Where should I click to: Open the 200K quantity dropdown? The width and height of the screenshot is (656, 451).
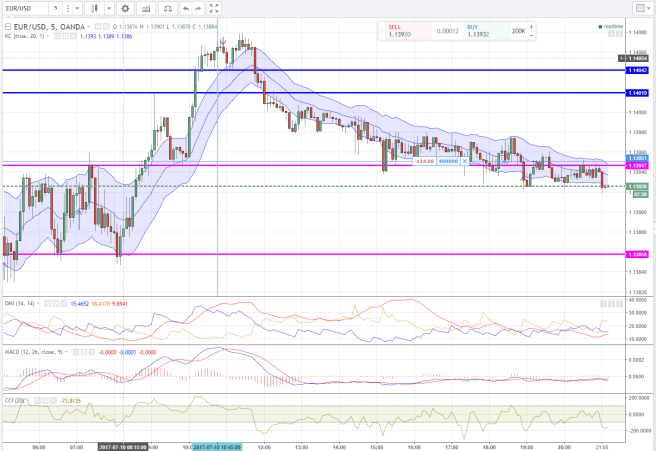tap(520, 31)
